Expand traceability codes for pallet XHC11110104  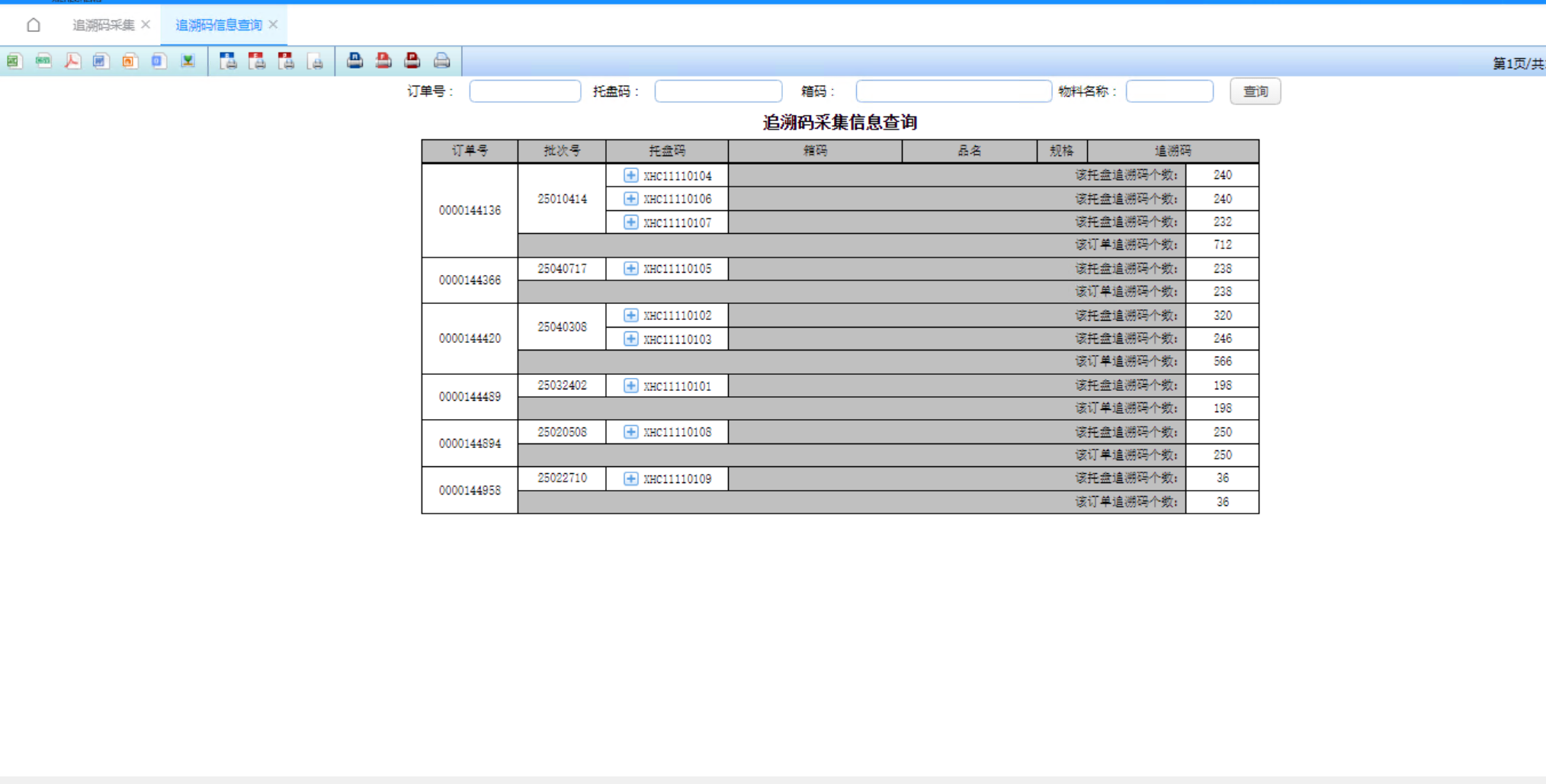click(x=630, y=174)
